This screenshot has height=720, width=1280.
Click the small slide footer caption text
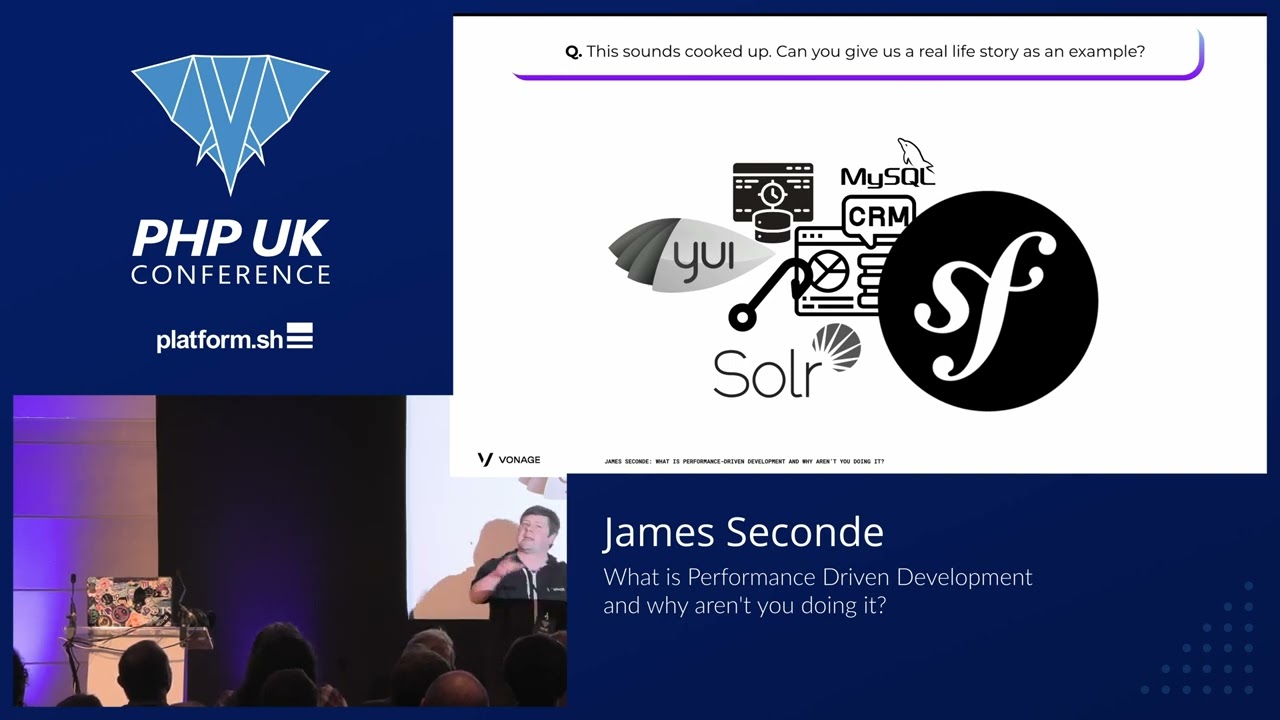coord(744,461)
